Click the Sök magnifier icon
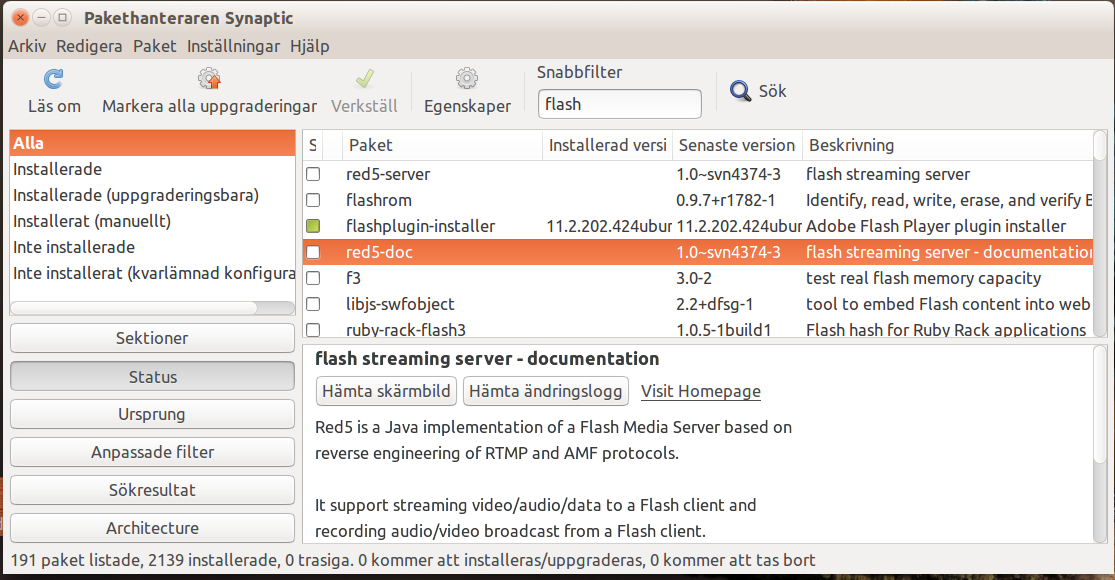1115x580 pixels. 740,91
